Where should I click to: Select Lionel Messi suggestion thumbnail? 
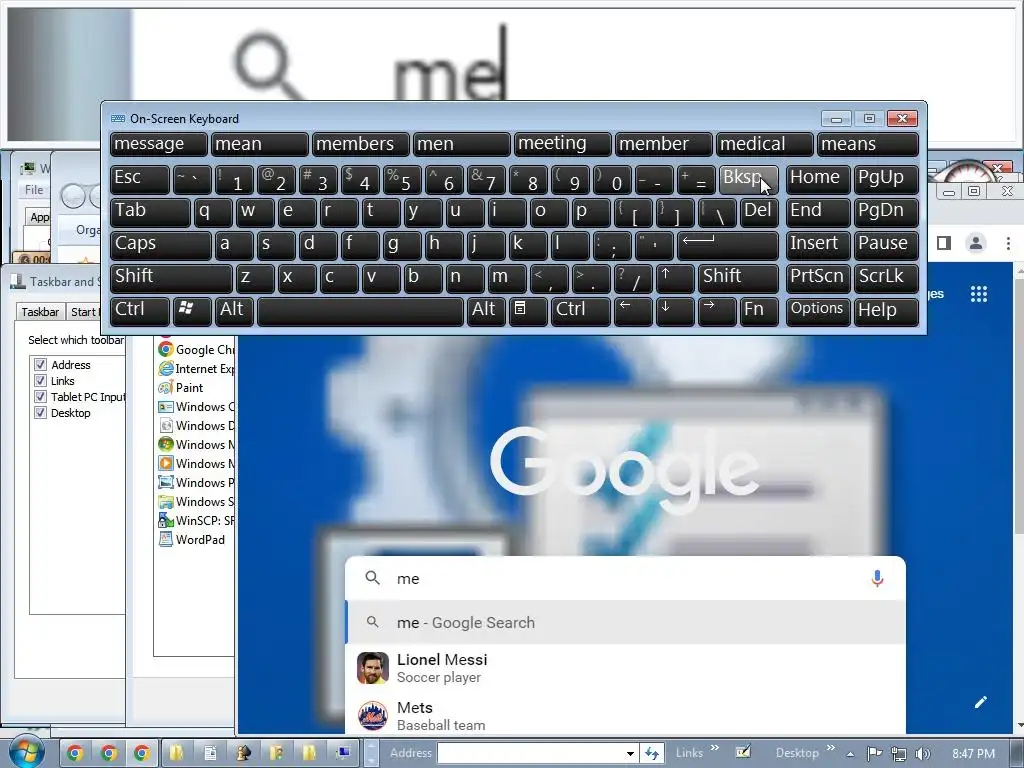[373, 668]
